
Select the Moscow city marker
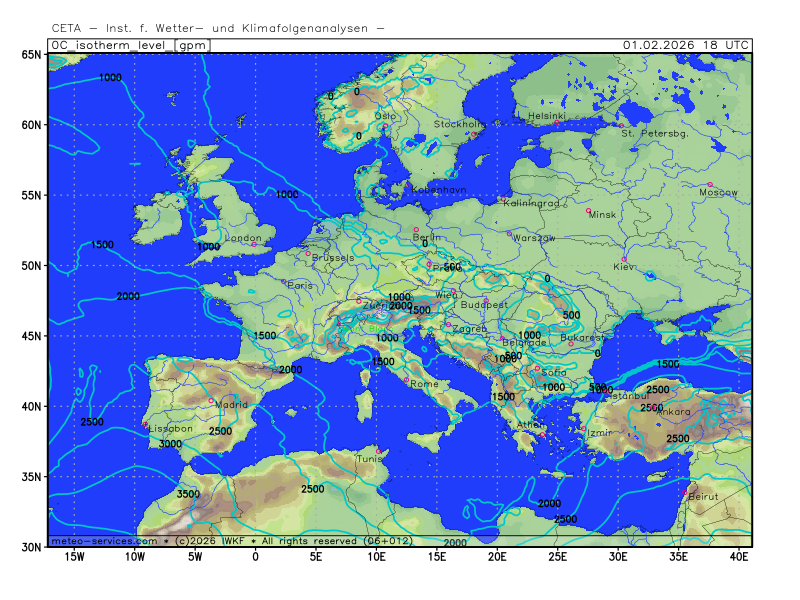pyautogui.click(x=710, y=185)
